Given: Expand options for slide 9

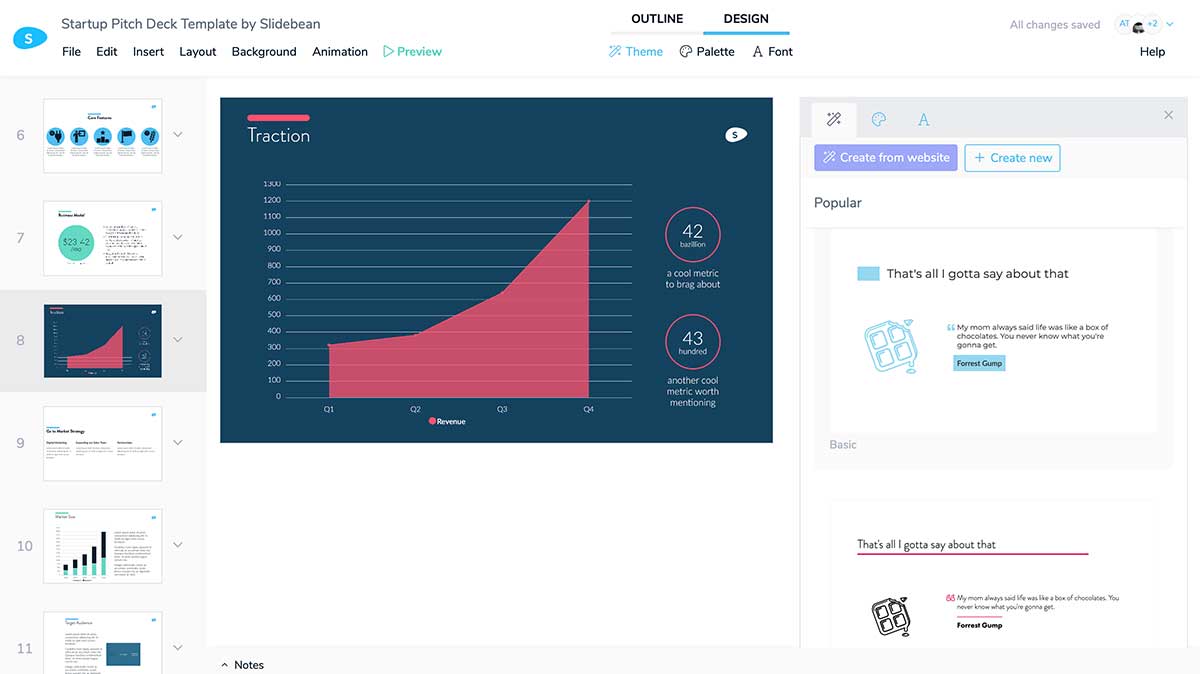Looking at the screenshot, I should point(178,442).
